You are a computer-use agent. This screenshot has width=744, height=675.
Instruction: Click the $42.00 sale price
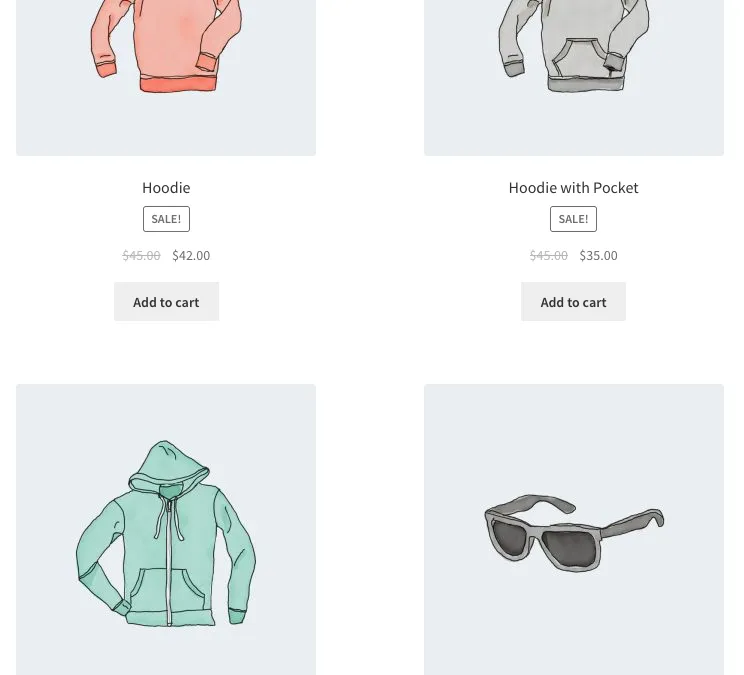point(191,256)
